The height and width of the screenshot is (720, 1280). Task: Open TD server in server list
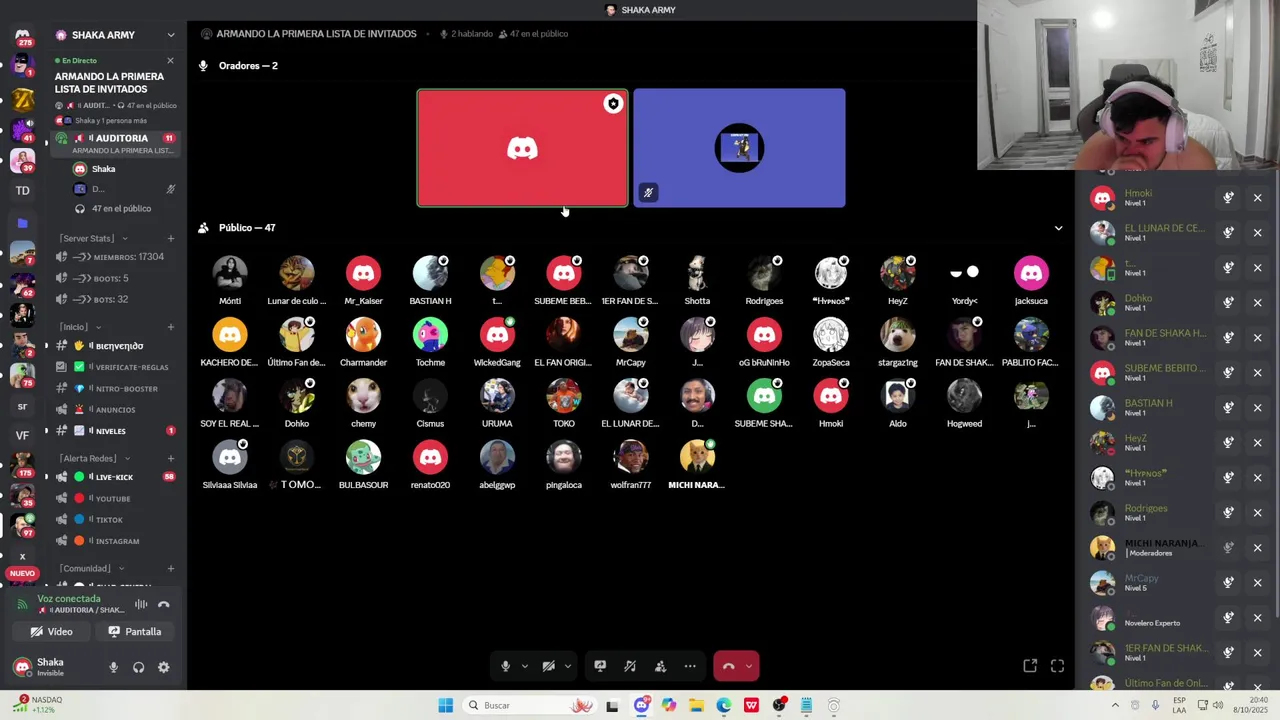pyautogui.click(x=22, y=191)
